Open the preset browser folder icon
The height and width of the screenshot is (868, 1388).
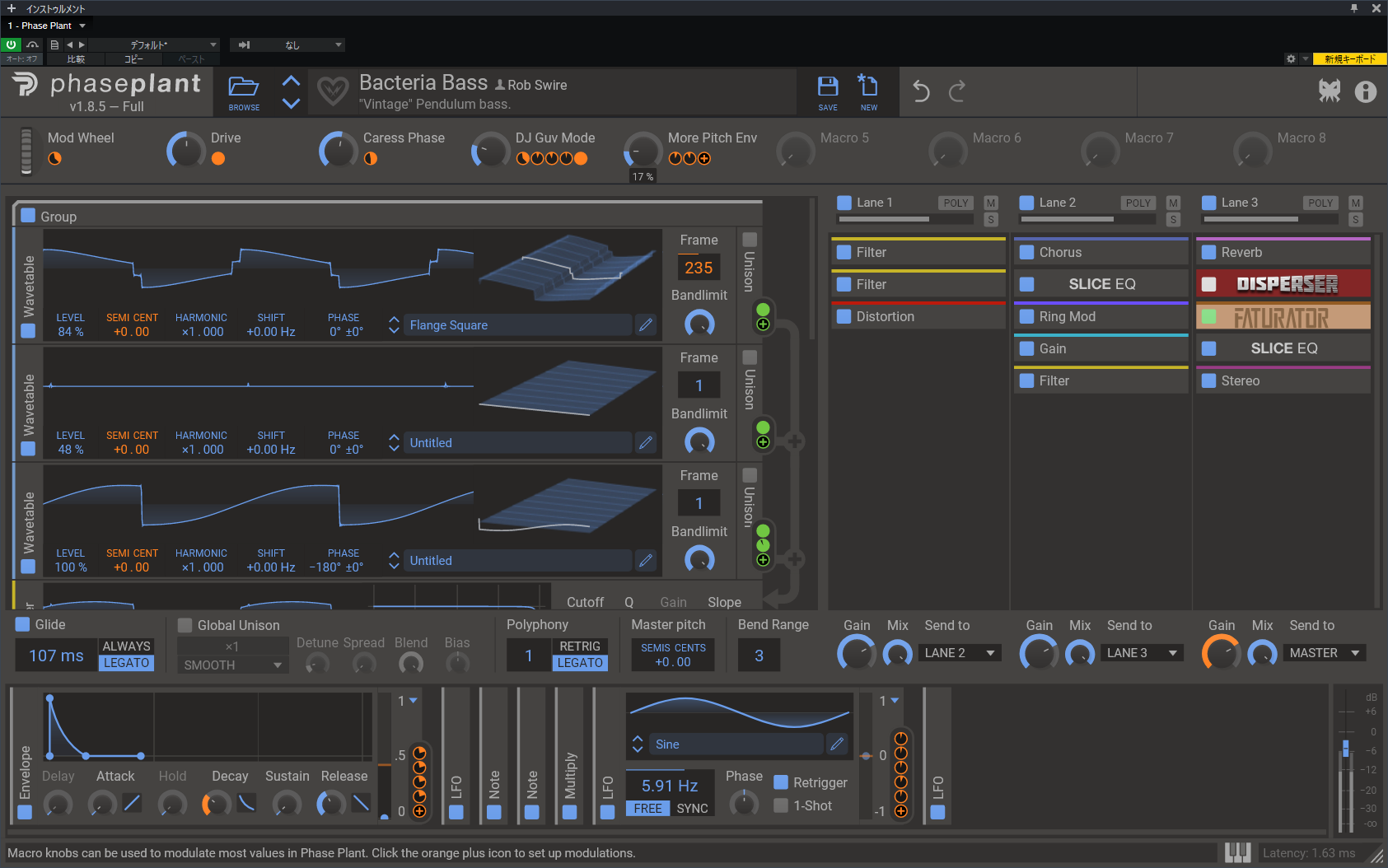244,86
